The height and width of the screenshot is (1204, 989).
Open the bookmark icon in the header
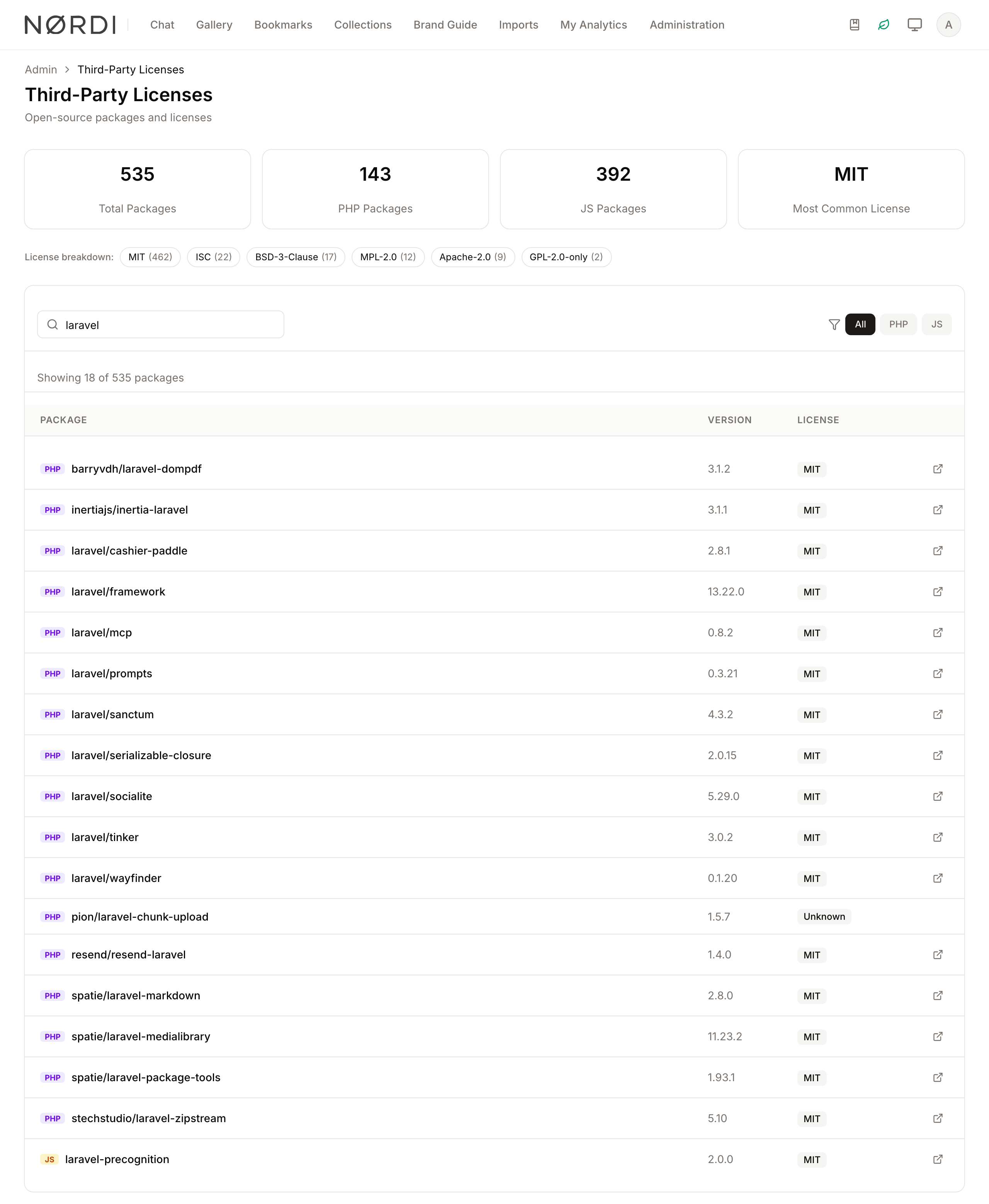[x=854, y=24]
